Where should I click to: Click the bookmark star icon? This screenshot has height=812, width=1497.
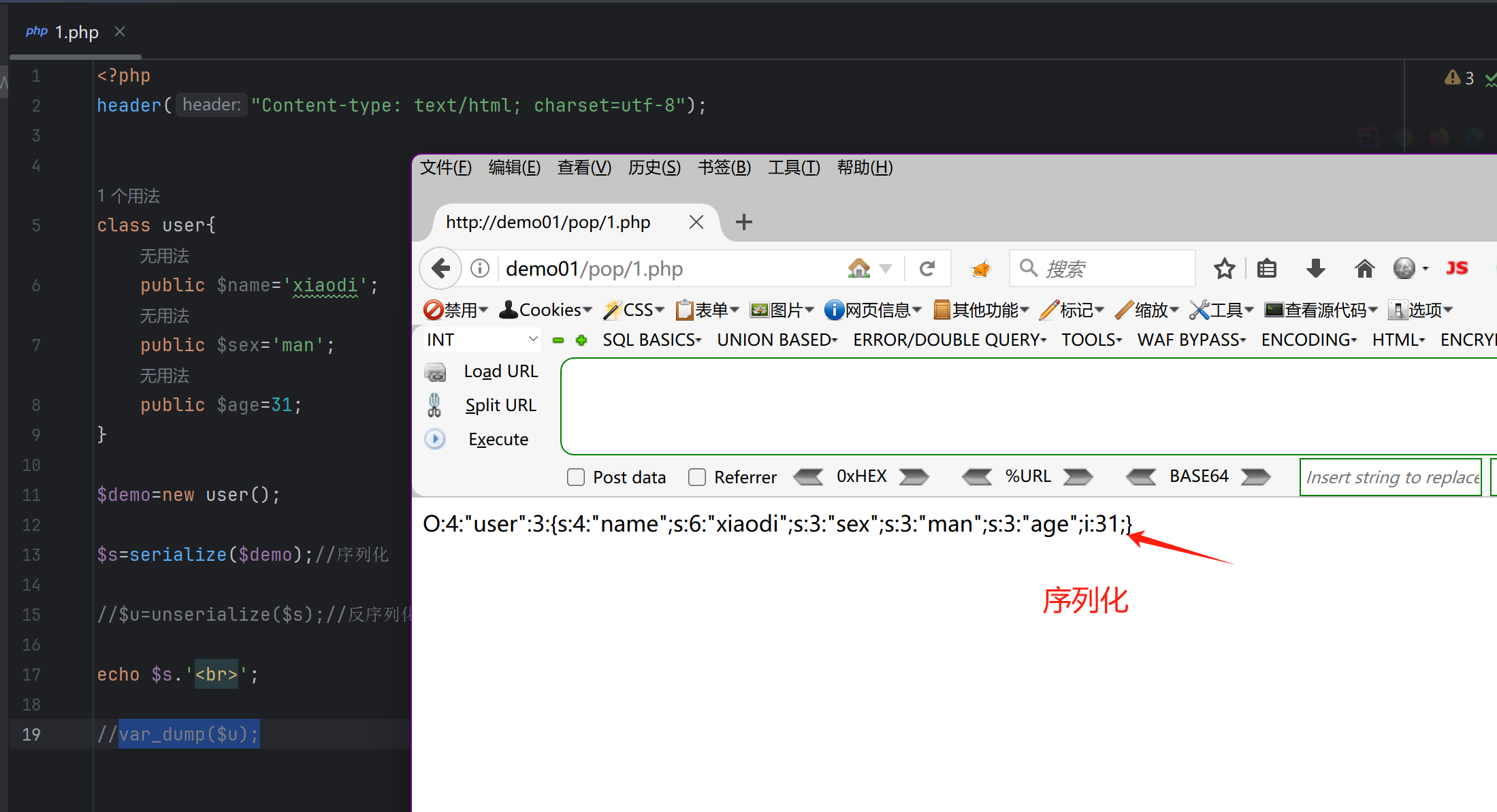click(x=1224, y=269)
